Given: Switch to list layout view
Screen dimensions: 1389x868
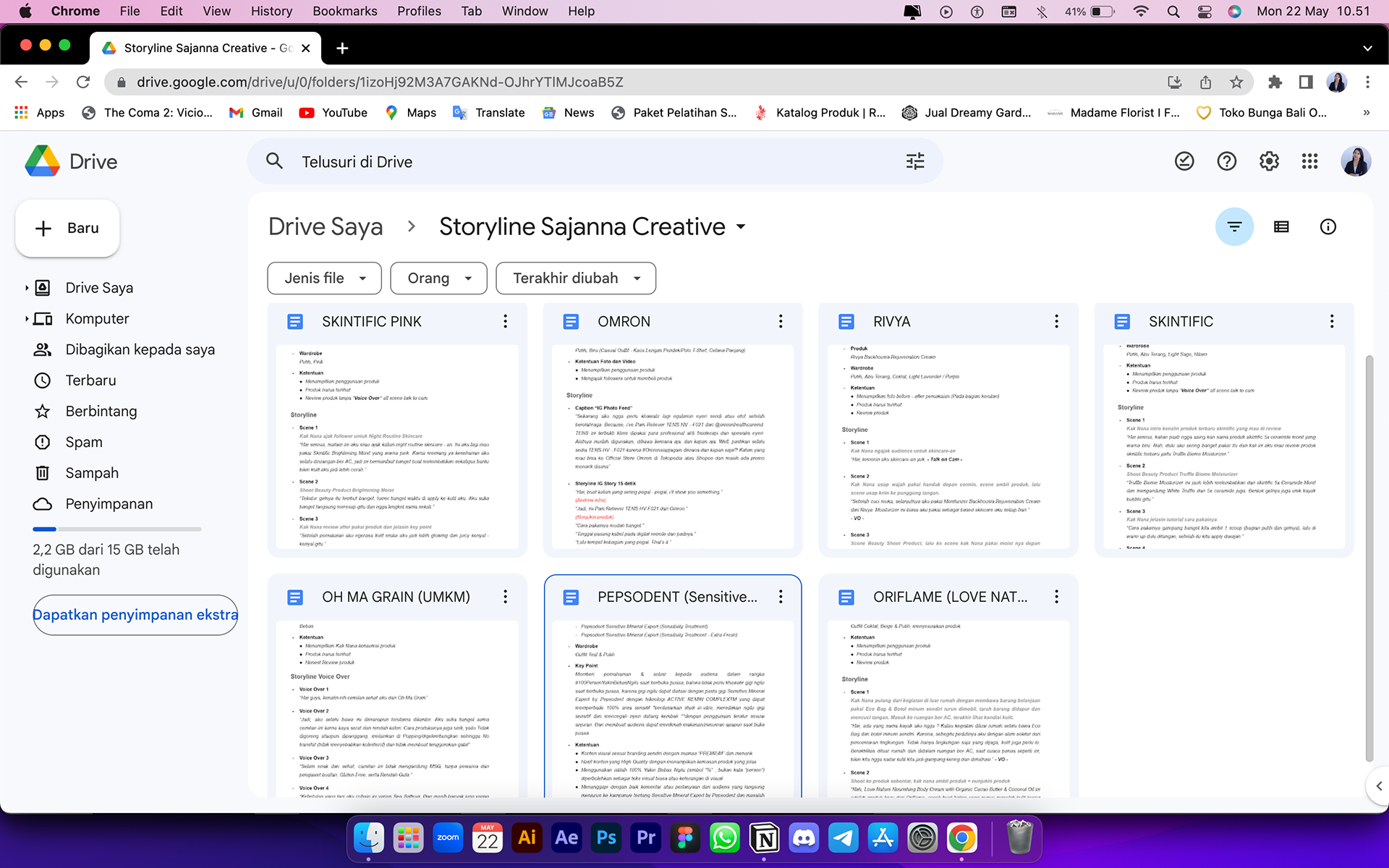Looking at the screenshot, I should (x=1281, y=227).
